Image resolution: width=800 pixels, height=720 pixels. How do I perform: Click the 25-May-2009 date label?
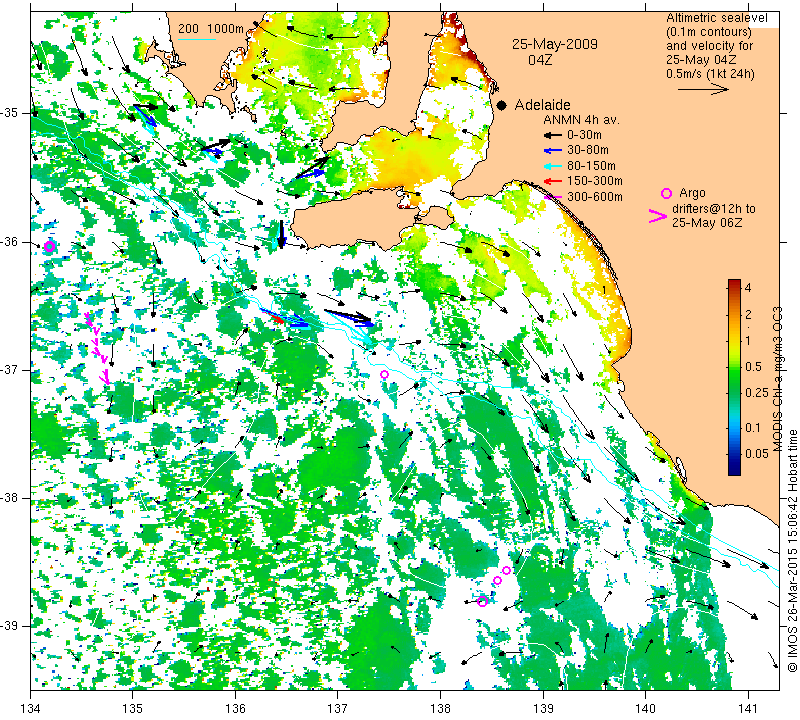point(555,44)
